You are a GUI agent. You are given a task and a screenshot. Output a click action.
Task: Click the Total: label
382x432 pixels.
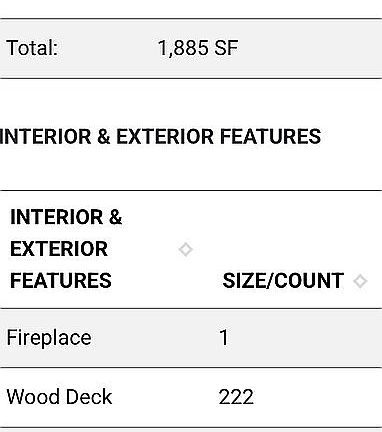pyautogui.click(x=32, y=48)
